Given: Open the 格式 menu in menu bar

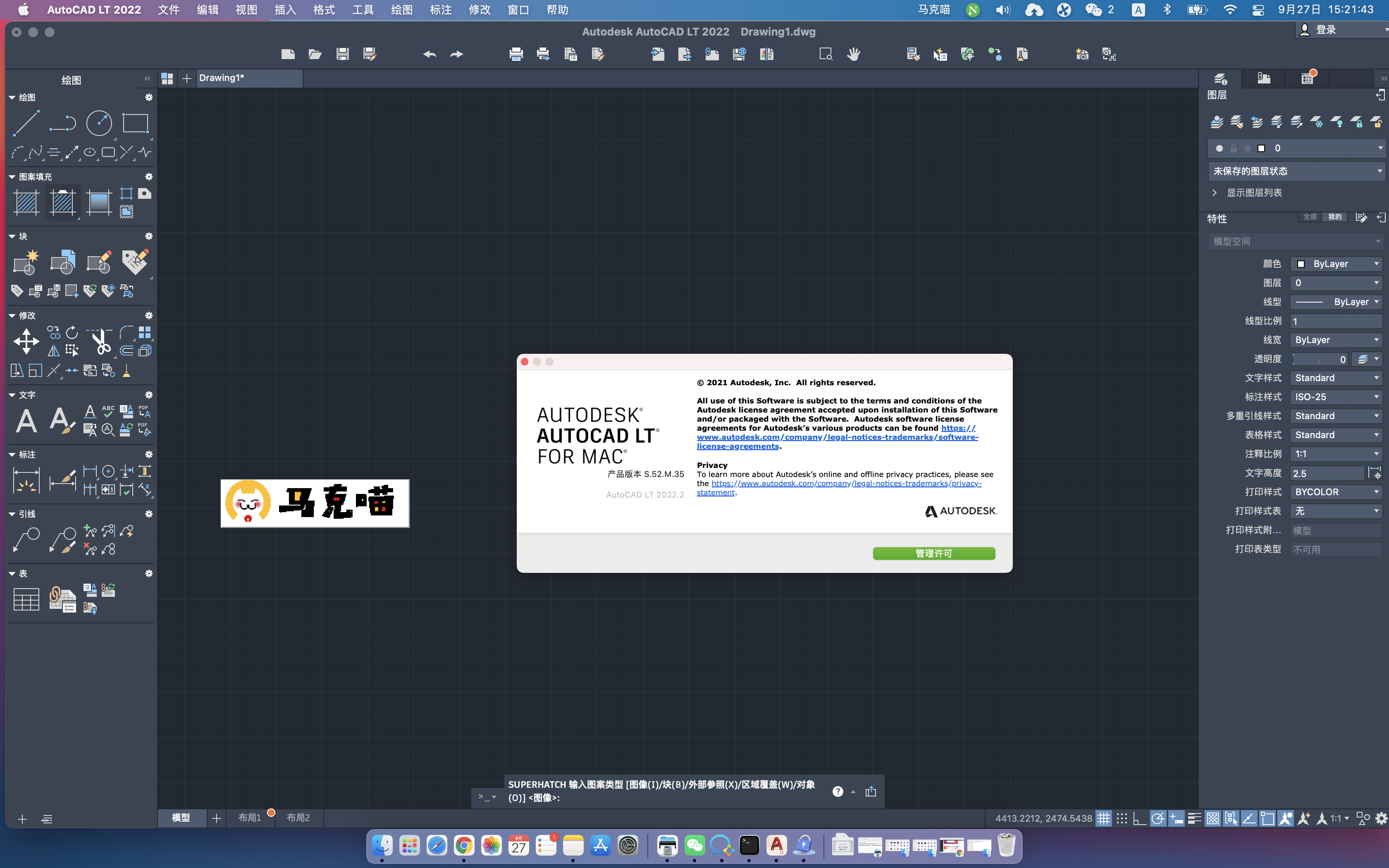Looking at the screenshot, I should pyautogui.click(x=324, y=10).
